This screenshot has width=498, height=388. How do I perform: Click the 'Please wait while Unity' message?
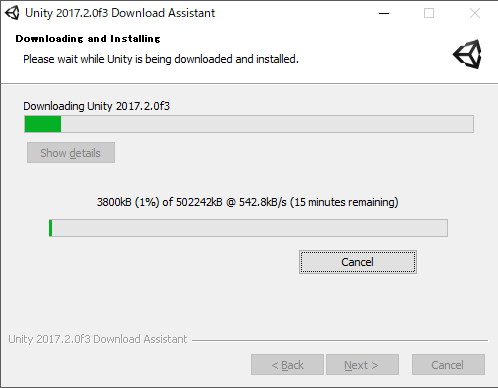pyautogui.click(x=161, y=59)
